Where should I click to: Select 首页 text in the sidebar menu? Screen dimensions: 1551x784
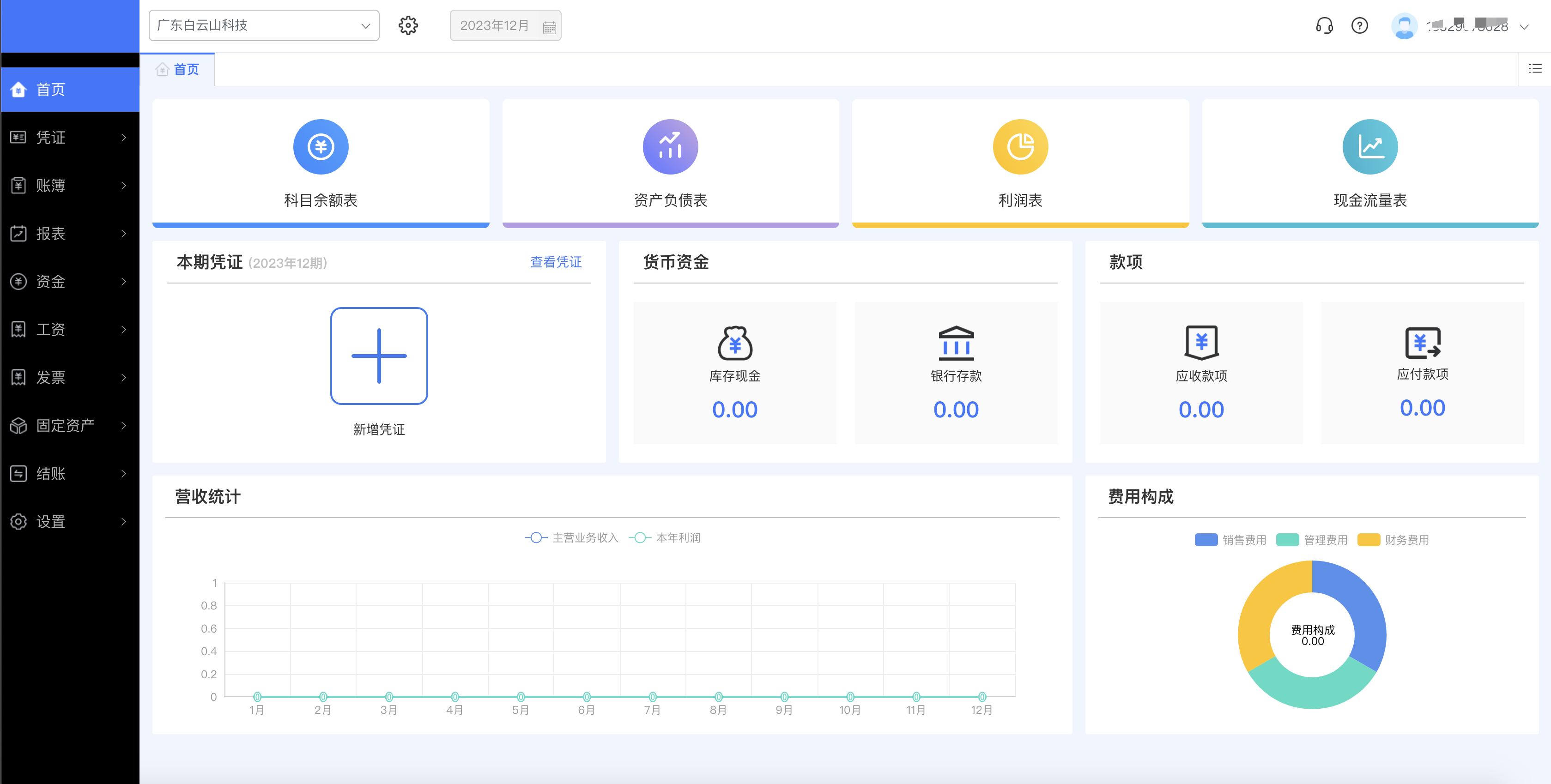pos(51,89)
